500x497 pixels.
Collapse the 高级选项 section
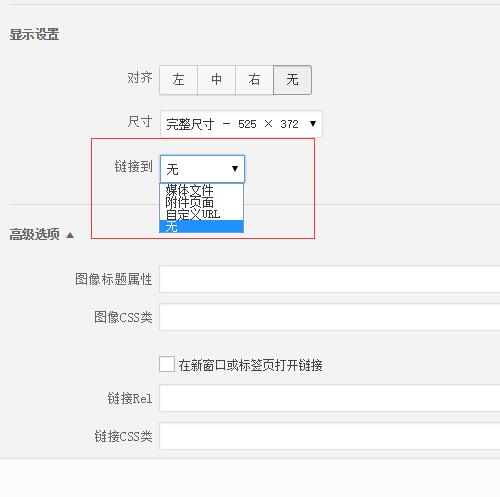[41, 235]
